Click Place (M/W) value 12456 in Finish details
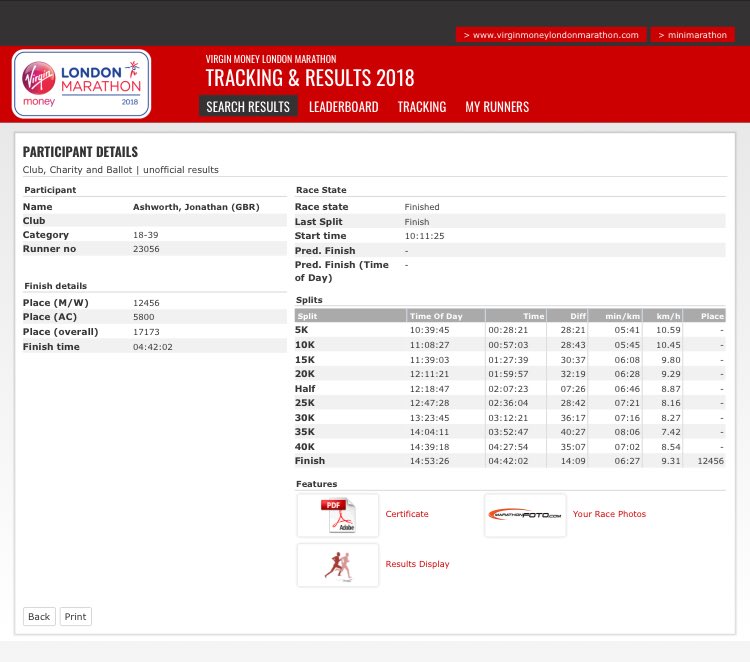Screen dimensions: 750x662 point(146,303)
